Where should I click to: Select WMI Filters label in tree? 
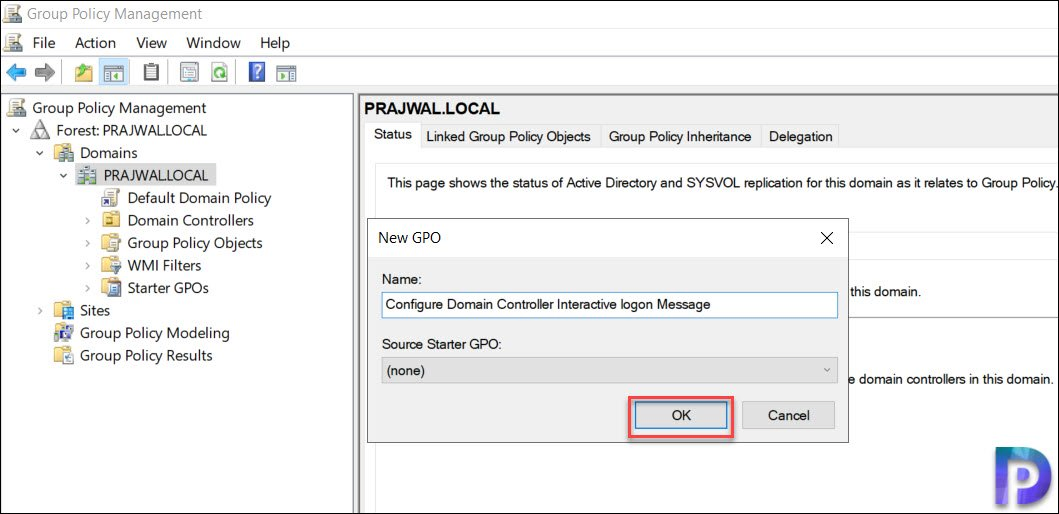164,265
